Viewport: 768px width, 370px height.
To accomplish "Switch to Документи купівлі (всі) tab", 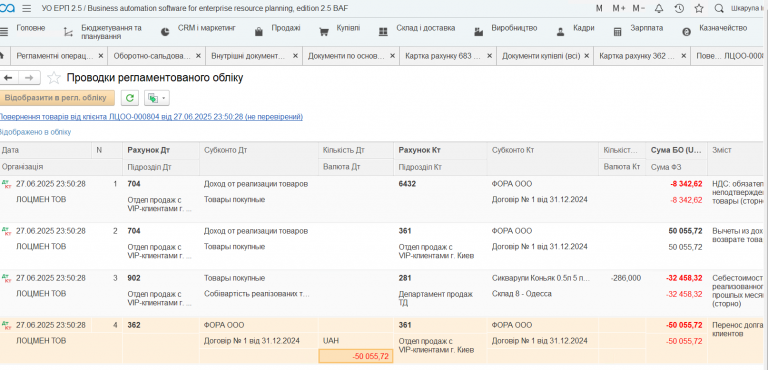I will click(x=541, y=56).
